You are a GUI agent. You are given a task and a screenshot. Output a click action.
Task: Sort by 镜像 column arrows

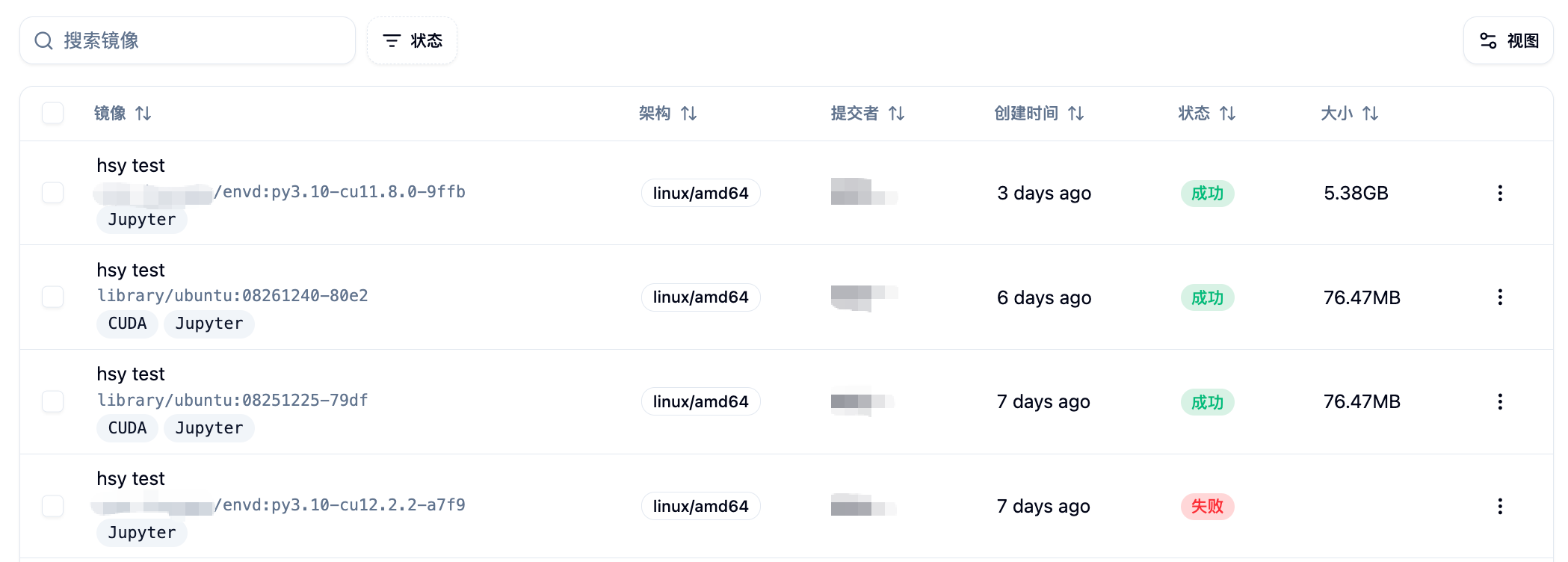coord(143,114)
